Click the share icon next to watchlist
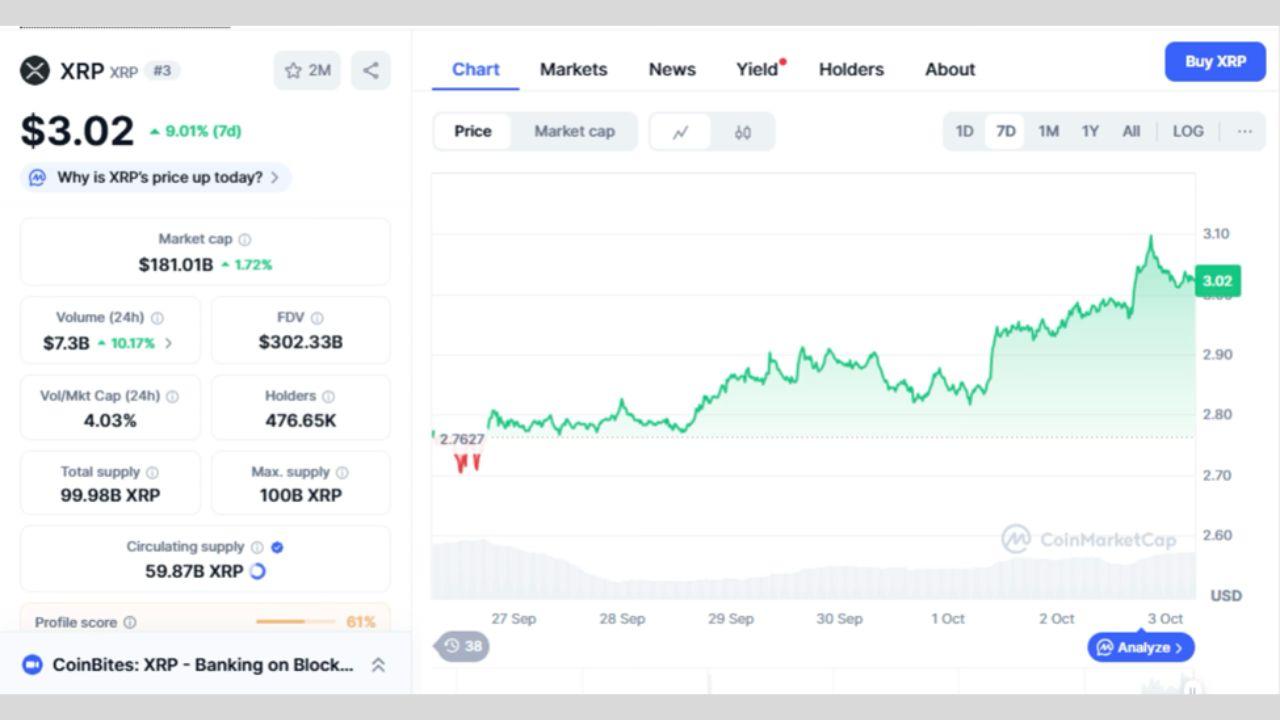This screenshot has width=1280, height=720. pyautogui.click(x=370, y=70)
